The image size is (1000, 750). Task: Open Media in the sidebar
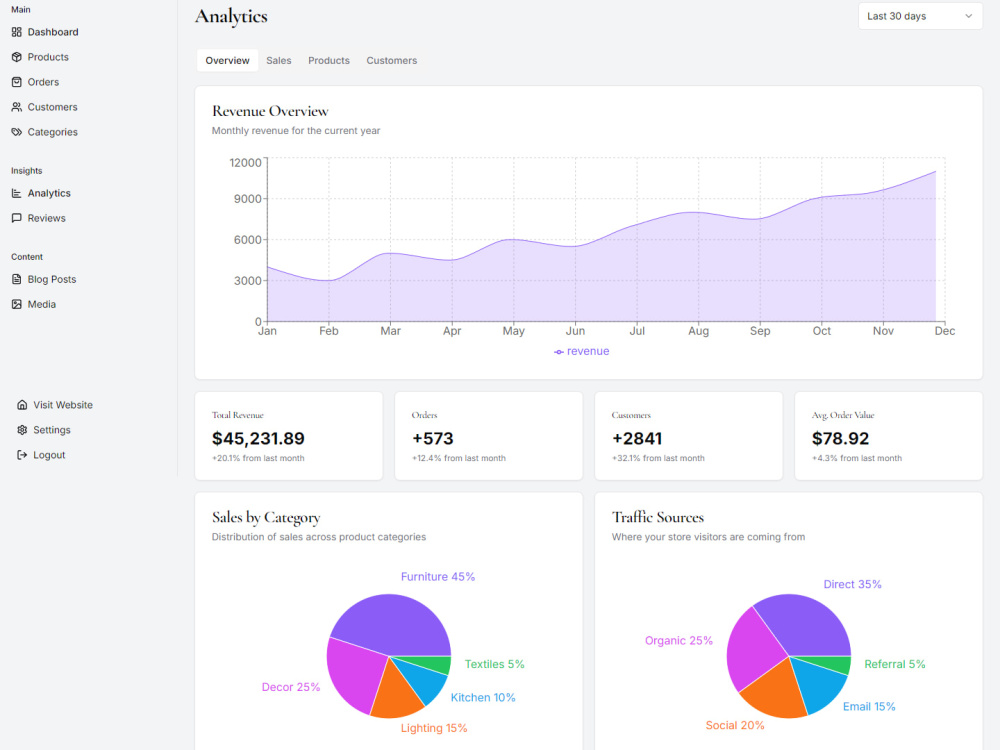tap(41, 304)
